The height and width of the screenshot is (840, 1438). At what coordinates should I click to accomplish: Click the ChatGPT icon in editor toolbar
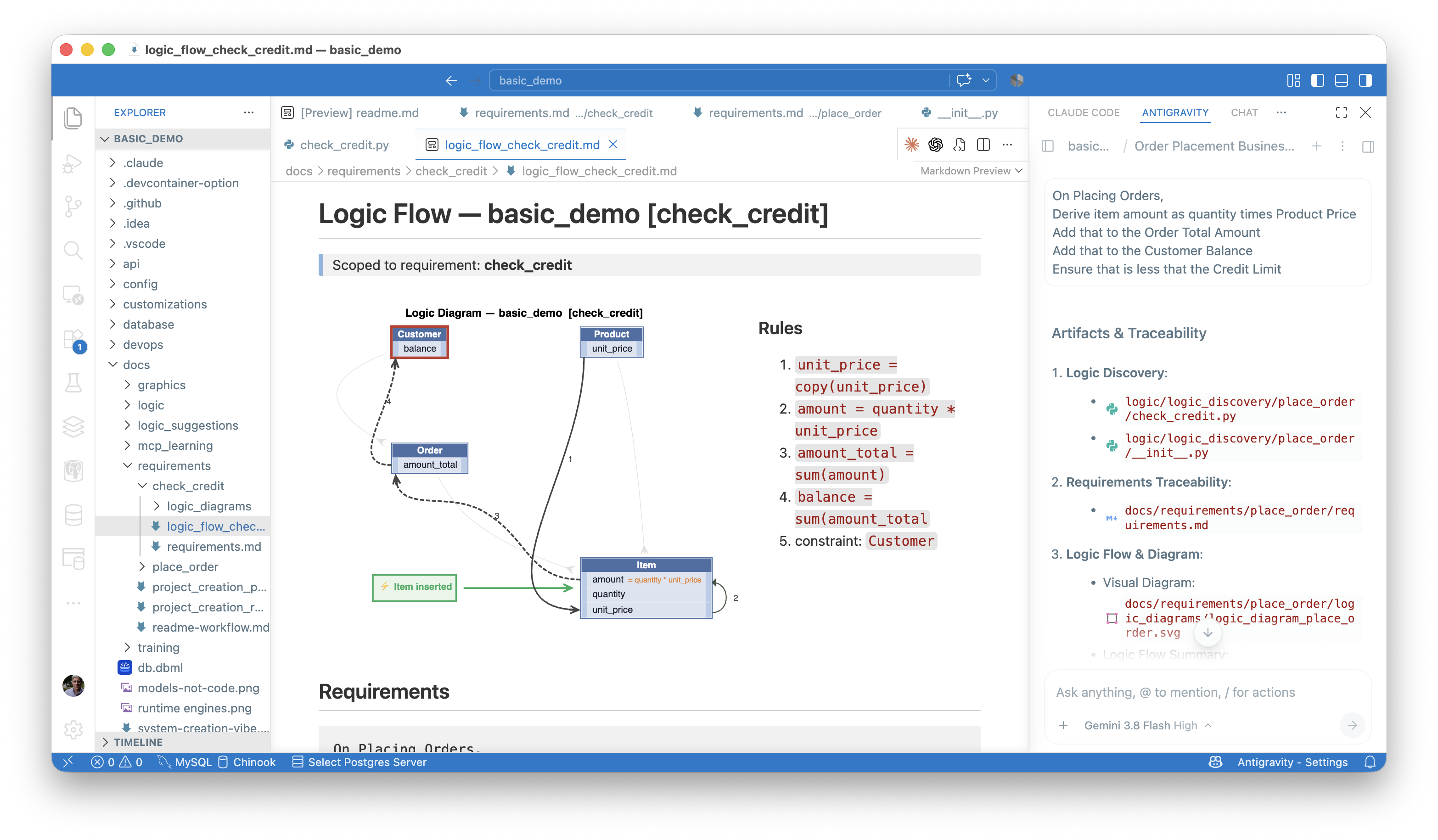(x=936, y=145)
